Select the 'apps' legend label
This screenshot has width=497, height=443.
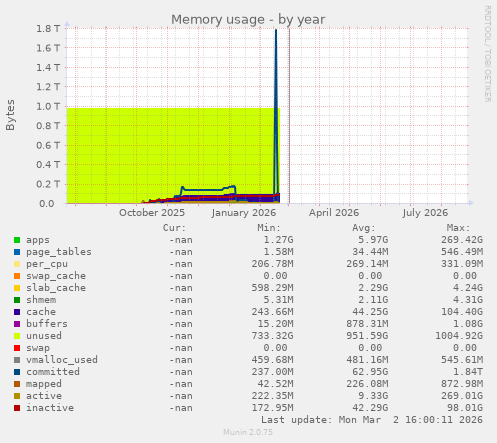[x=38, y=240]
